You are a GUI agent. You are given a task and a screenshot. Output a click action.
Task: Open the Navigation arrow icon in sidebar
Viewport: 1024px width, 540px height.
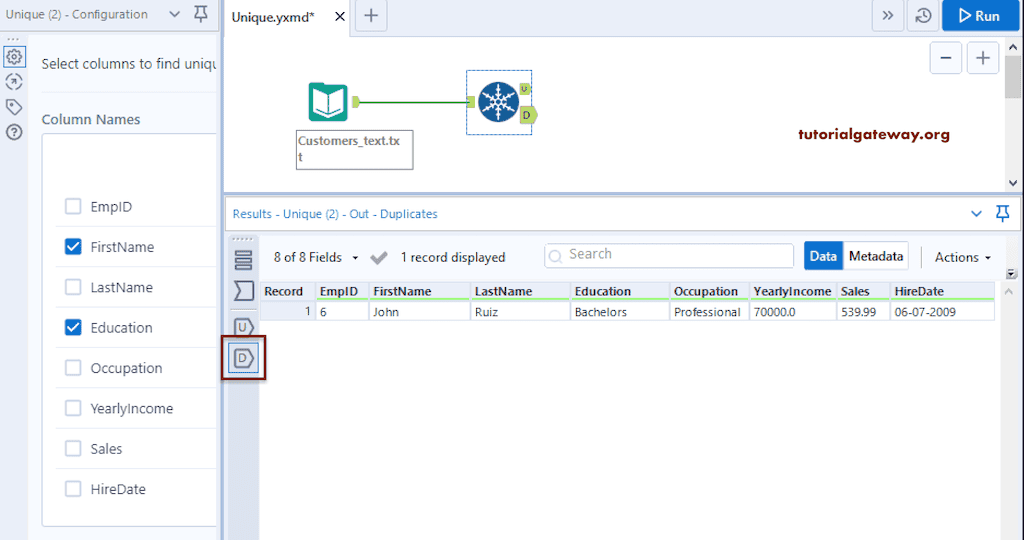14,82
